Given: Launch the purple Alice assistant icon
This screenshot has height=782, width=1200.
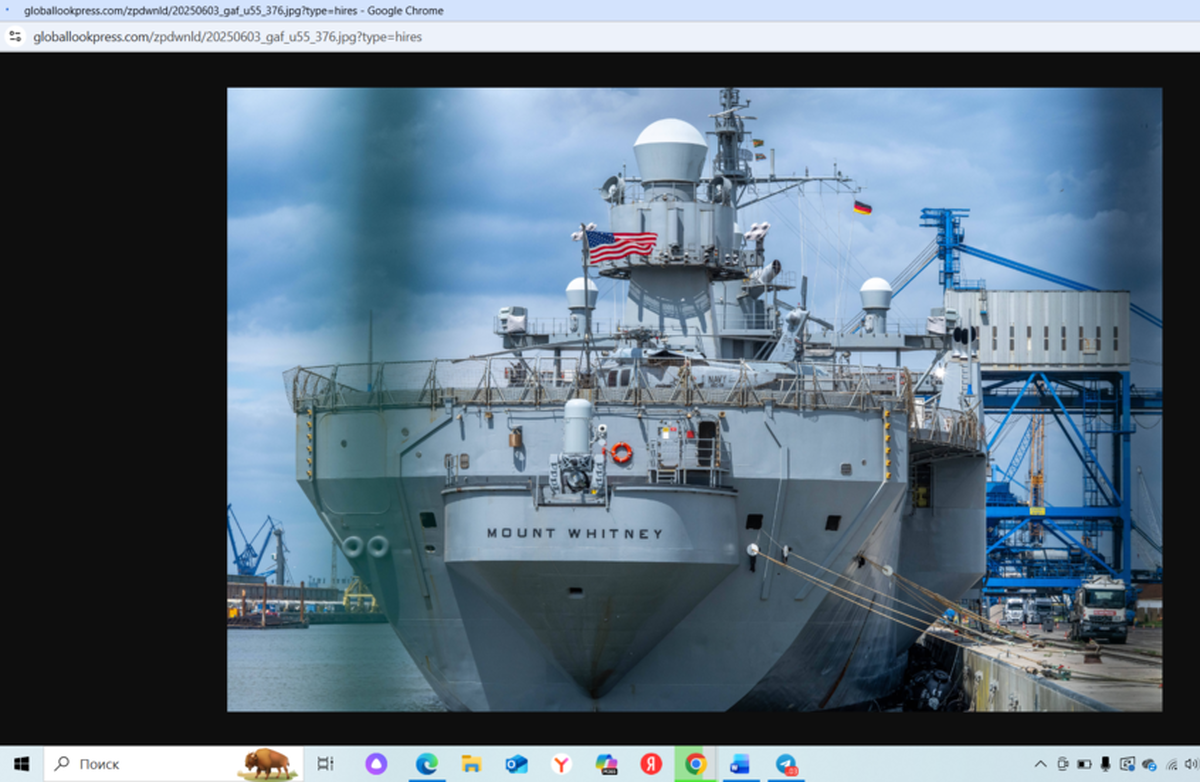Looking at the screenshot, I should 376,764.
